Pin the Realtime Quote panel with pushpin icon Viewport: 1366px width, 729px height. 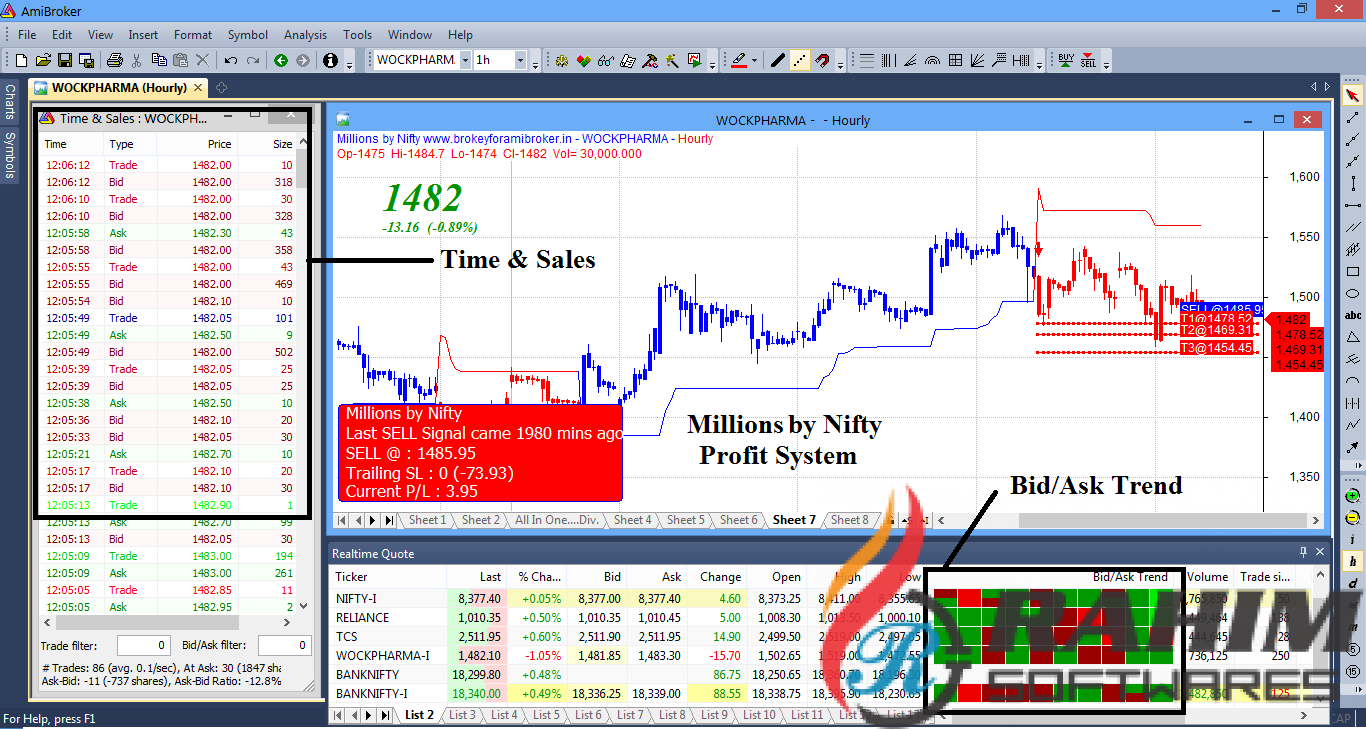pos(1303,553)
